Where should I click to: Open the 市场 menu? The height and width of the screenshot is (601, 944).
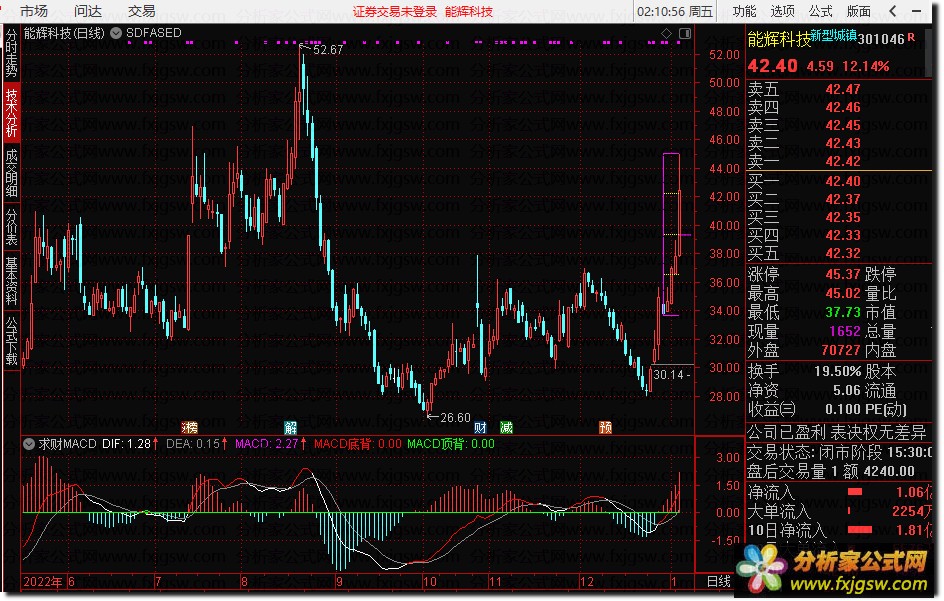[34, 11]
